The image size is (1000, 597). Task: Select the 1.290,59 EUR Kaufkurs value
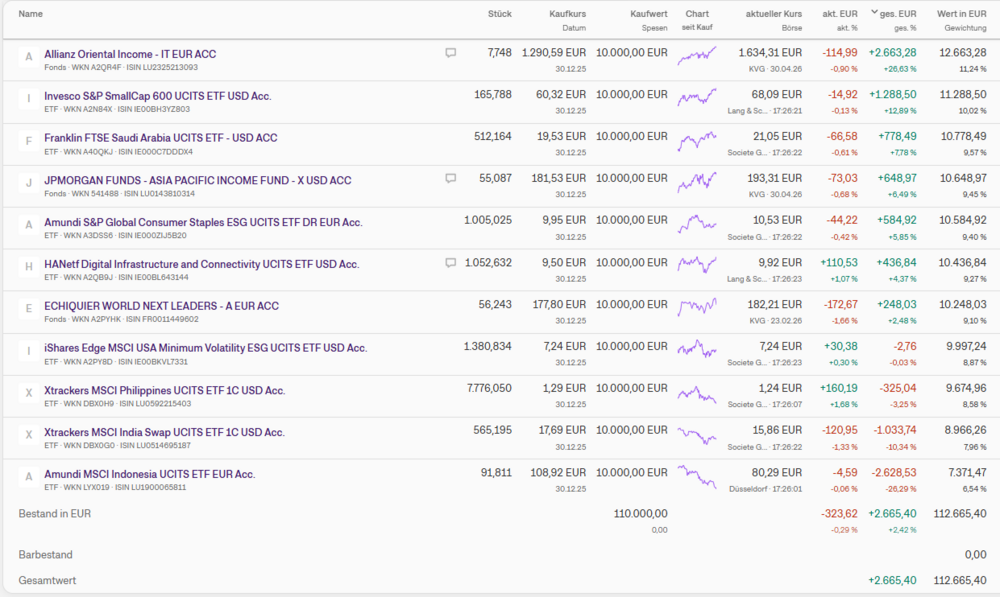[554, 52]
